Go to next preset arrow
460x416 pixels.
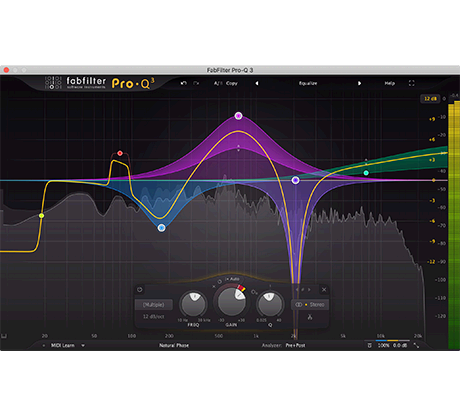(x=359, y=83)
